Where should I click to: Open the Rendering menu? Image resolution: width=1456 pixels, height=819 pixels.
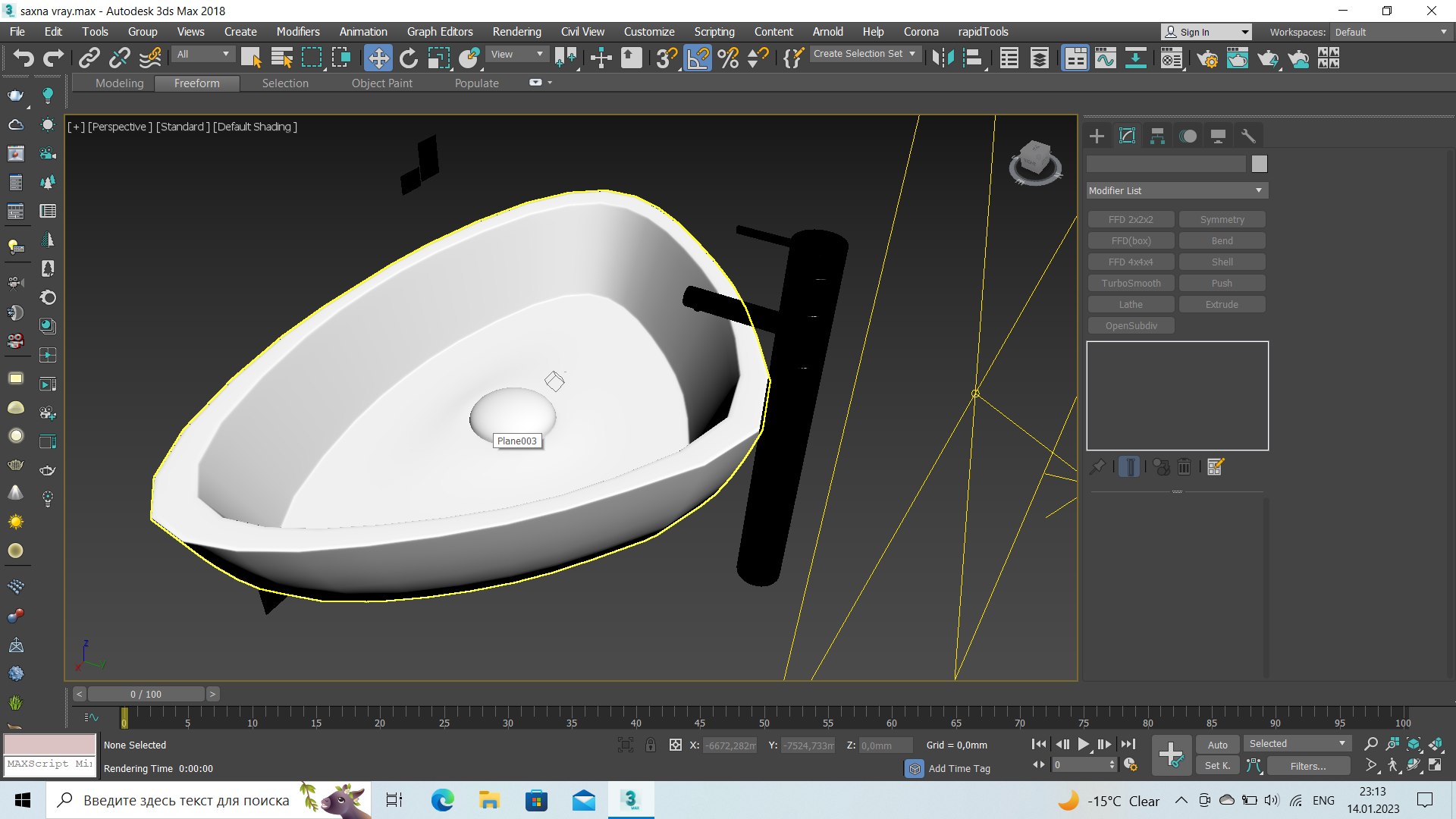pos(516,32)
